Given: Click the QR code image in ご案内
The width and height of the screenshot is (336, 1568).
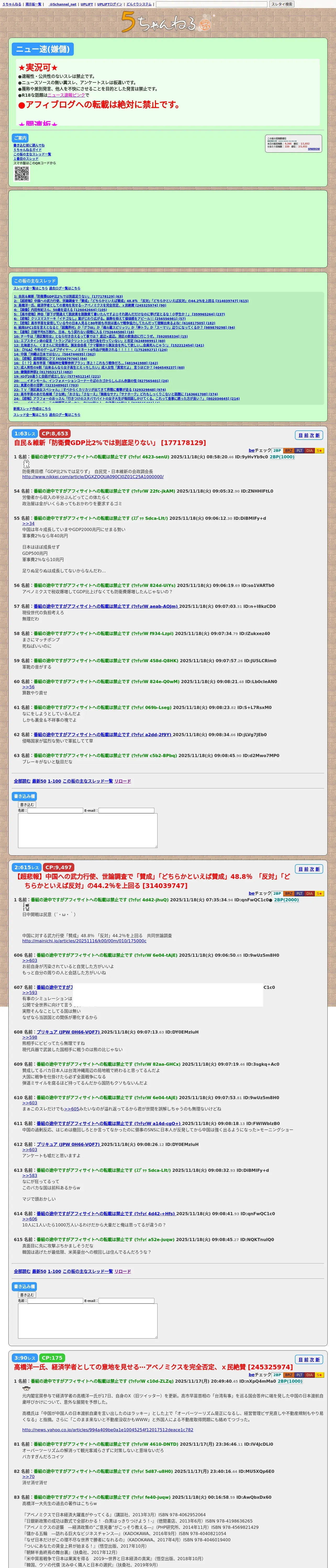Looking at the screenshot, I should (x=22, y=174).
